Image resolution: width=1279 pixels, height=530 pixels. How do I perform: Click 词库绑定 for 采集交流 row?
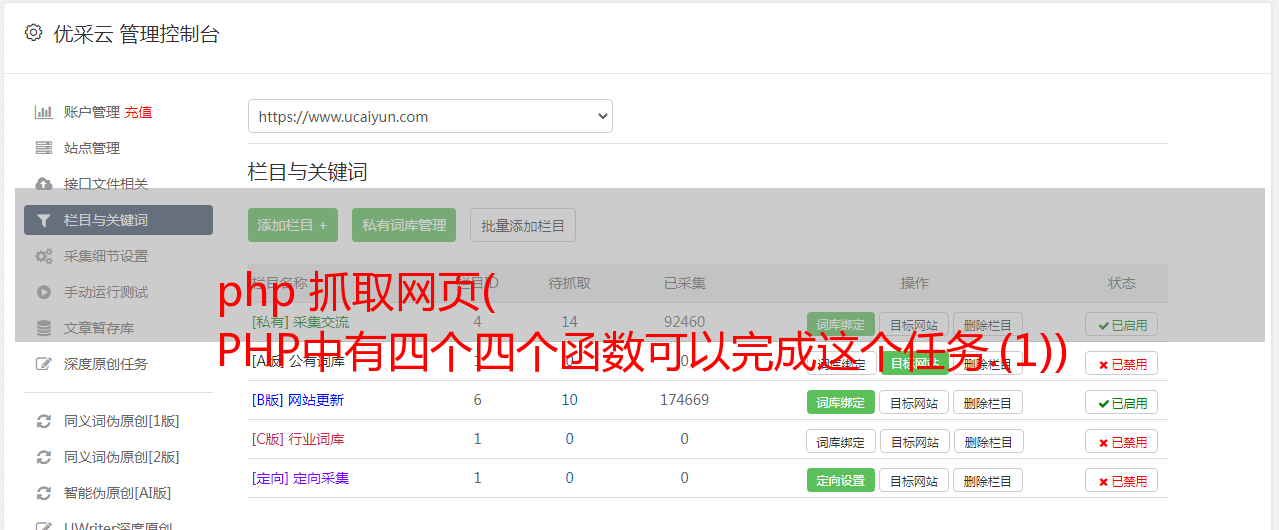point(841,324)
